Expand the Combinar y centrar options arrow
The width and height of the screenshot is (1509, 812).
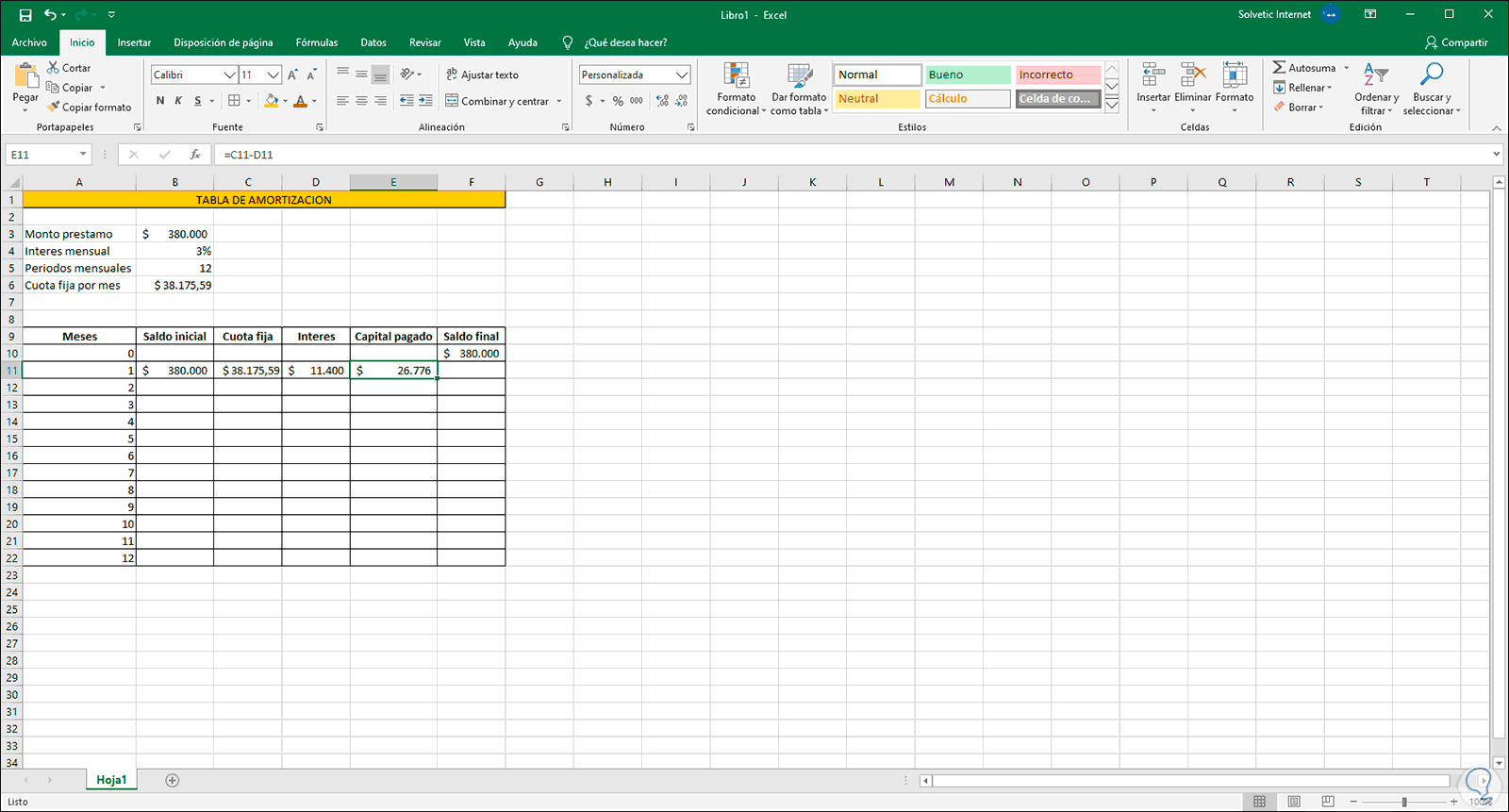pyautogui.click(x=559, y=101)
